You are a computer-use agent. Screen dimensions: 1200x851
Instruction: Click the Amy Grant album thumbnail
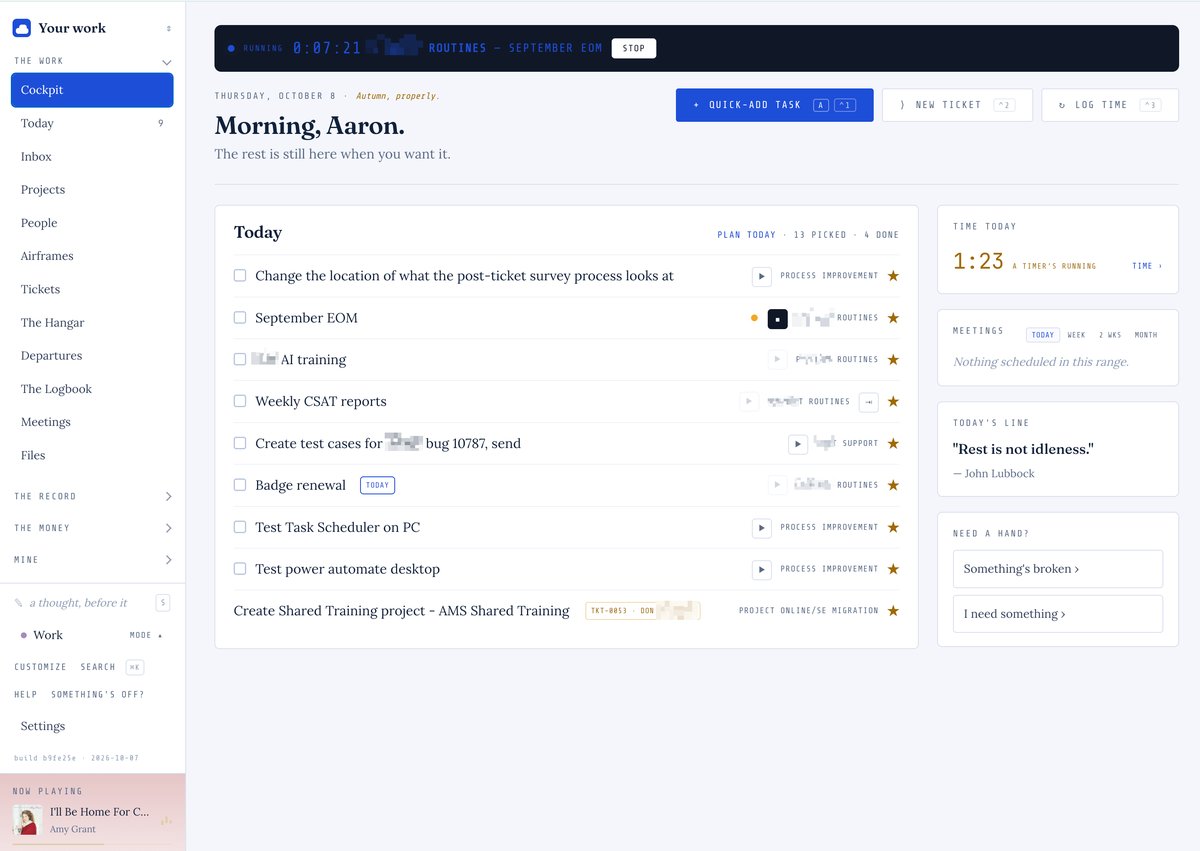coord(27,820)
